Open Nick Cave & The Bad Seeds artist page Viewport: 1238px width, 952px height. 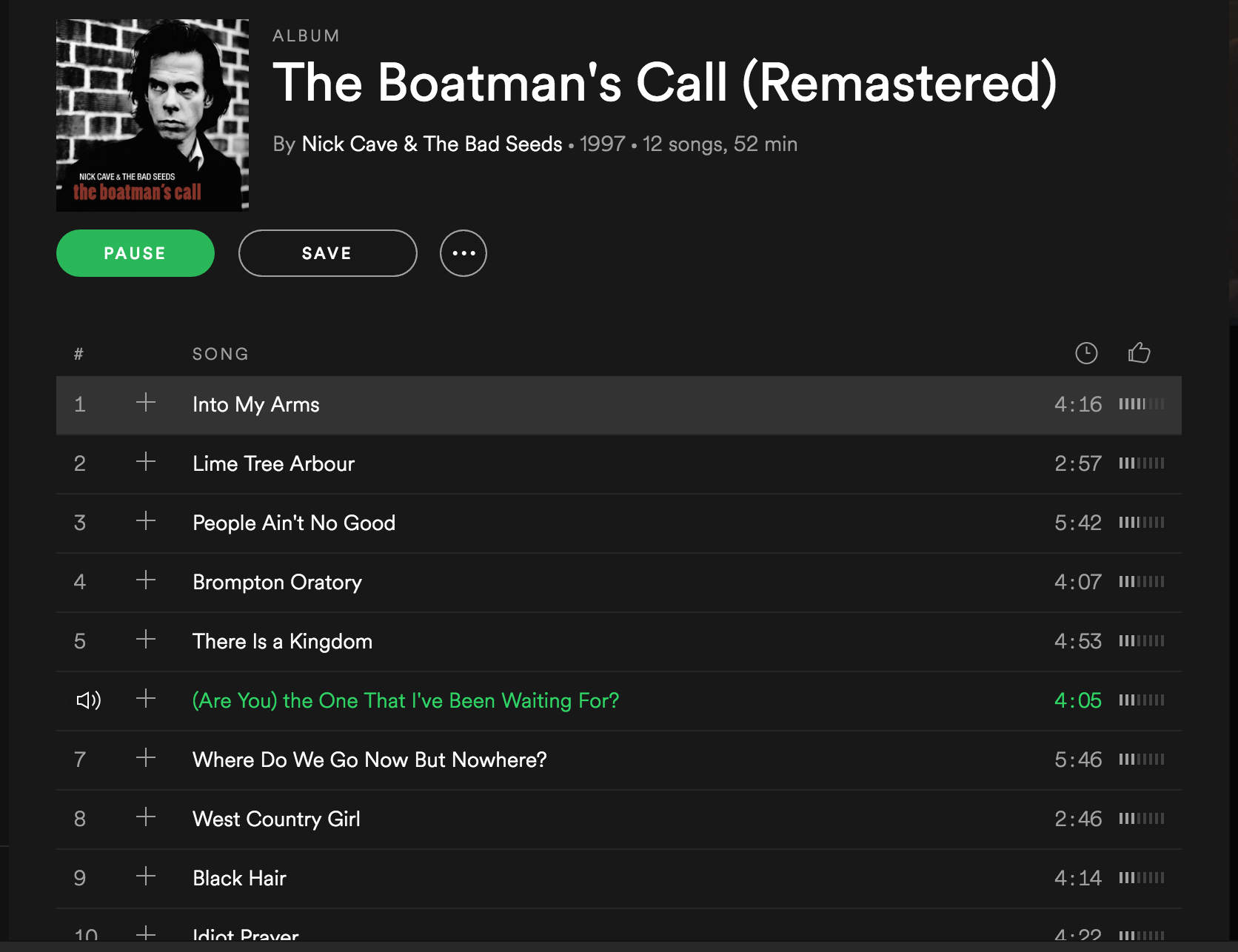(432, 144)
